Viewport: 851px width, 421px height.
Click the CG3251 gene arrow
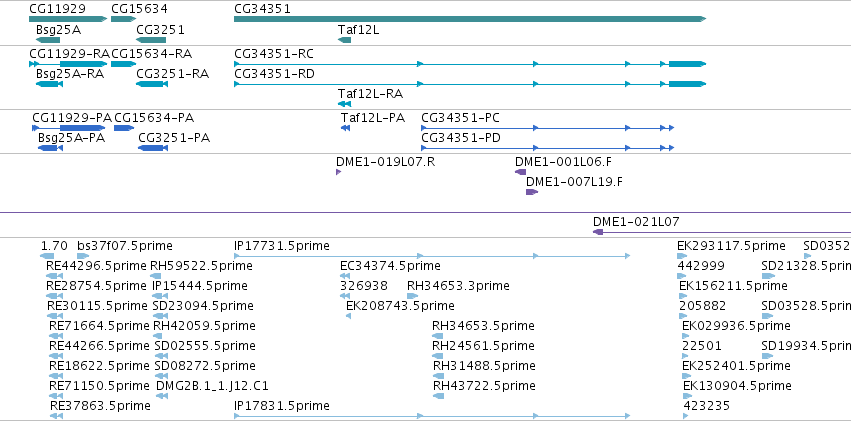click(x=151, y=40)
